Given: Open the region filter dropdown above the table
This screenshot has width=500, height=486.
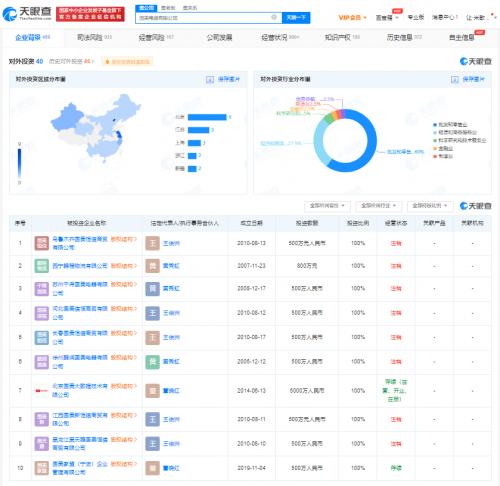Looking at the screenshot, I should tap(327, 206).
